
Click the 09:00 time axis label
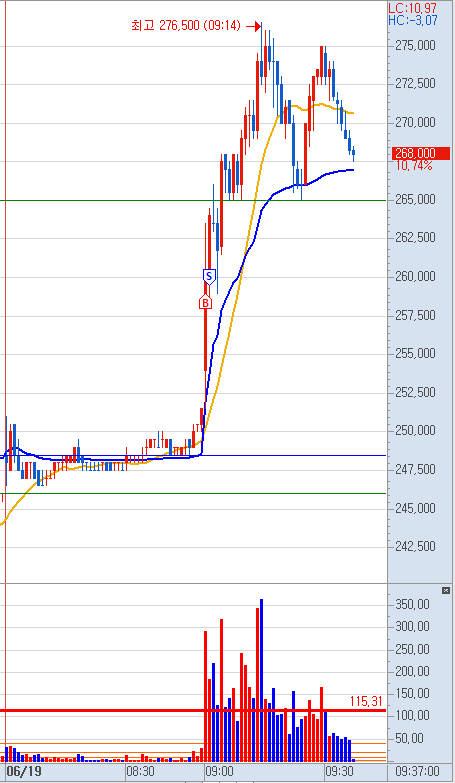220,771
